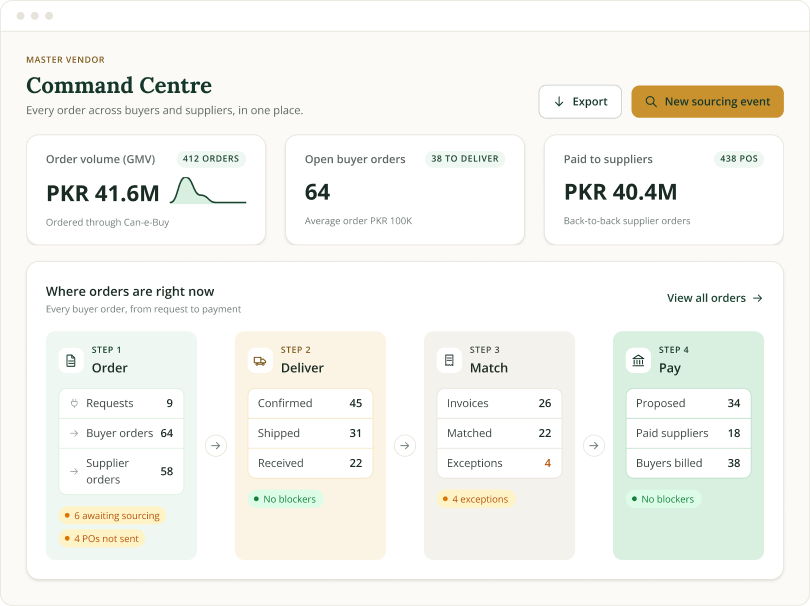Click No blockers tag under Pay
Viewport: 810px width, 606px height.
(x=663, y=499)
